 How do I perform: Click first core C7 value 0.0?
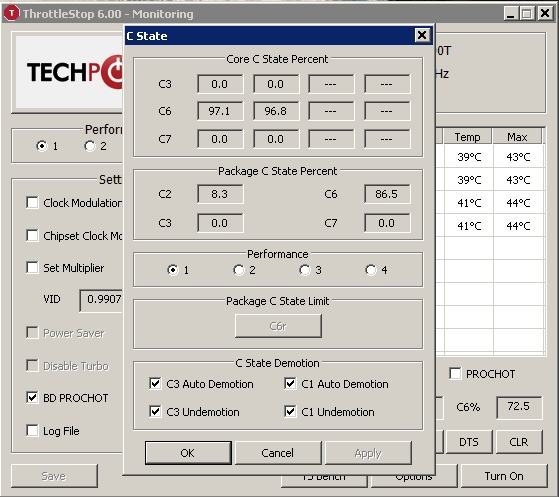click(x=220, y=139)
